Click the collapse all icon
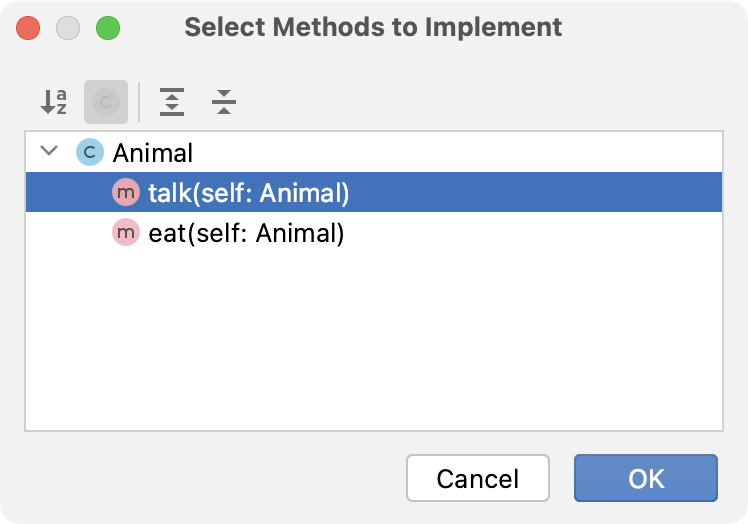748x524 pixels. point(224,101)
